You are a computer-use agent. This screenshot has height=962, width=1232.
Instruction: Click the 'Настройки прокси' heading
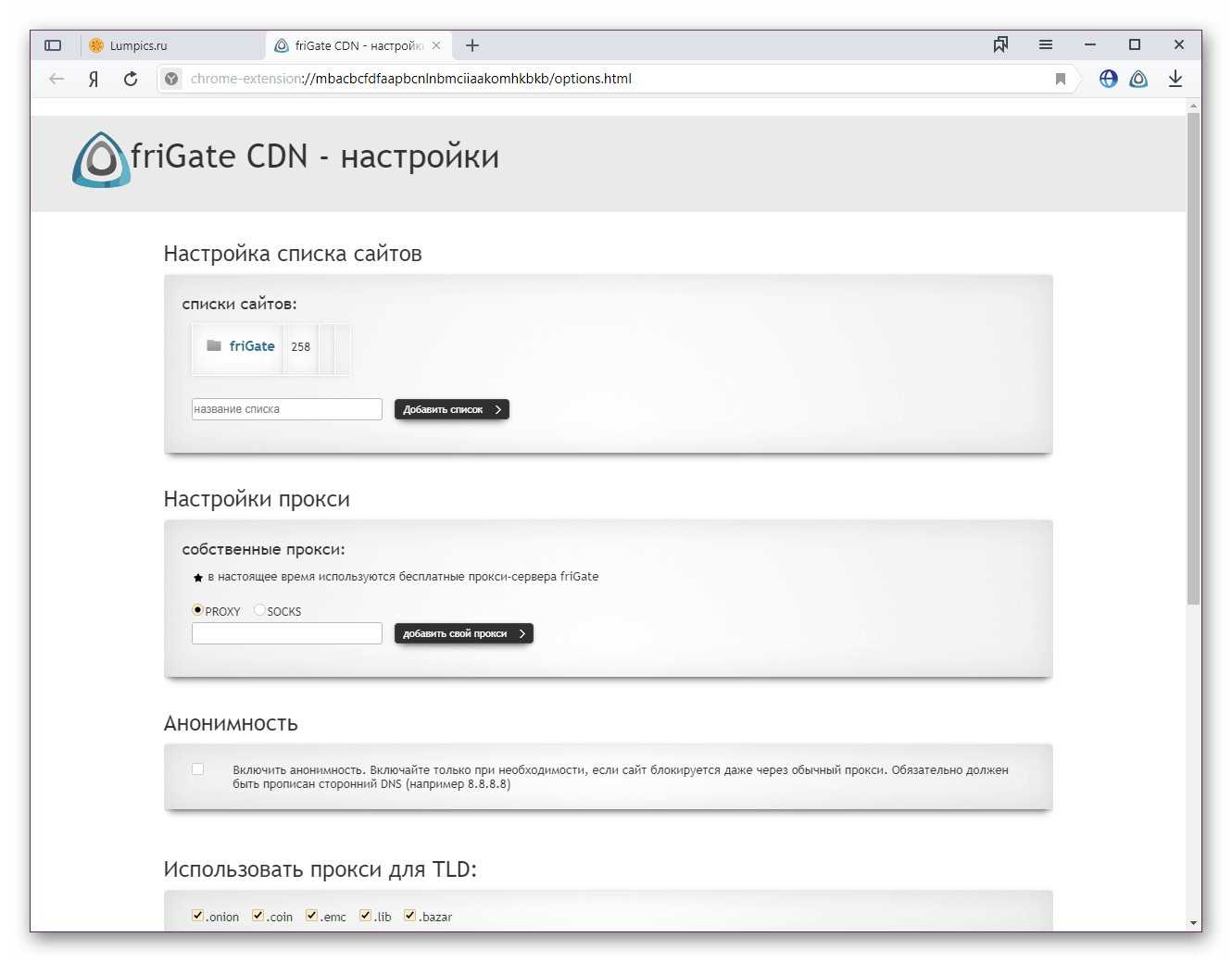point(257,499)
